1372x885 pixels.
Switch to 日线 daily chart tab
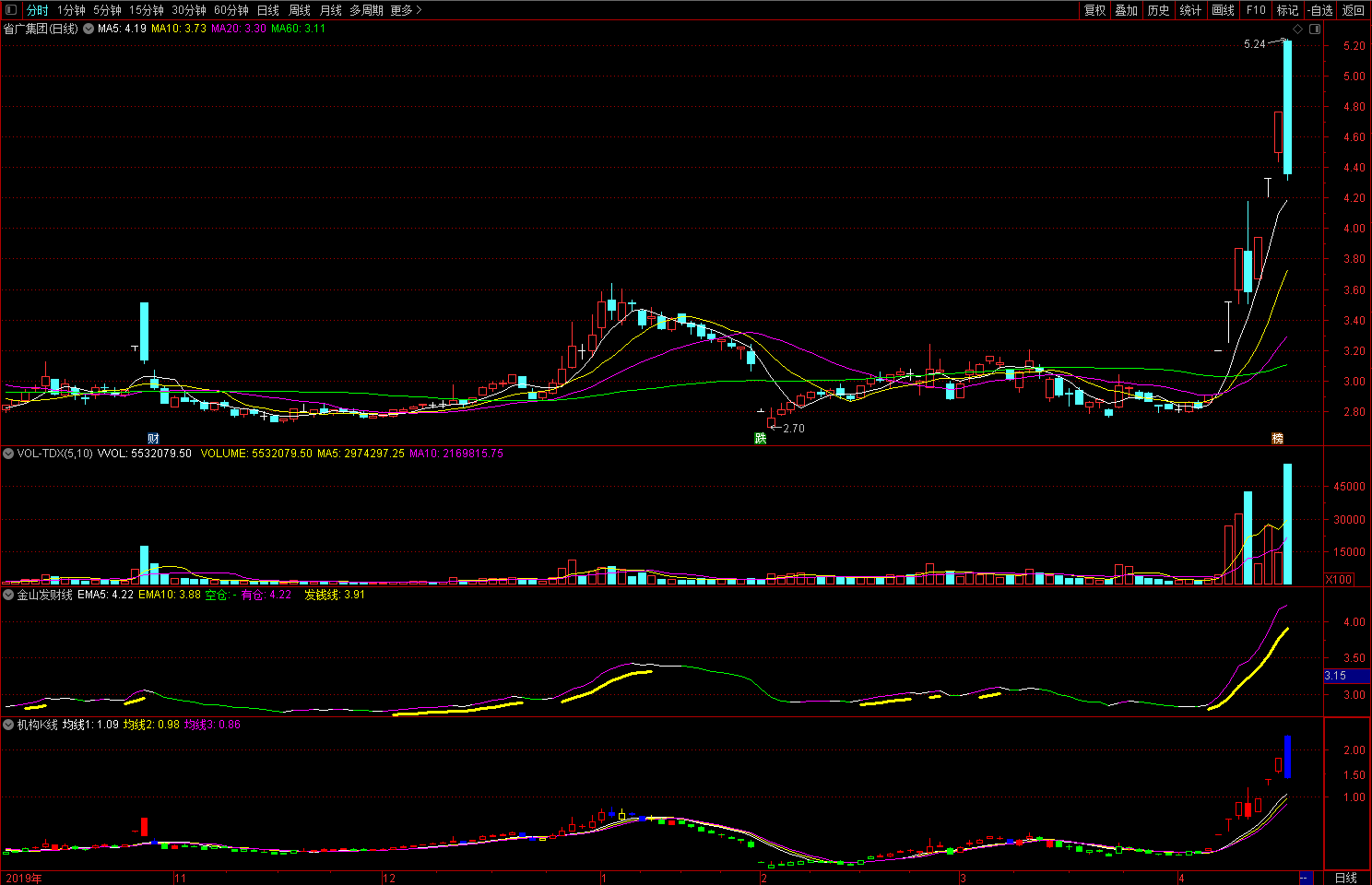point(268,10)
